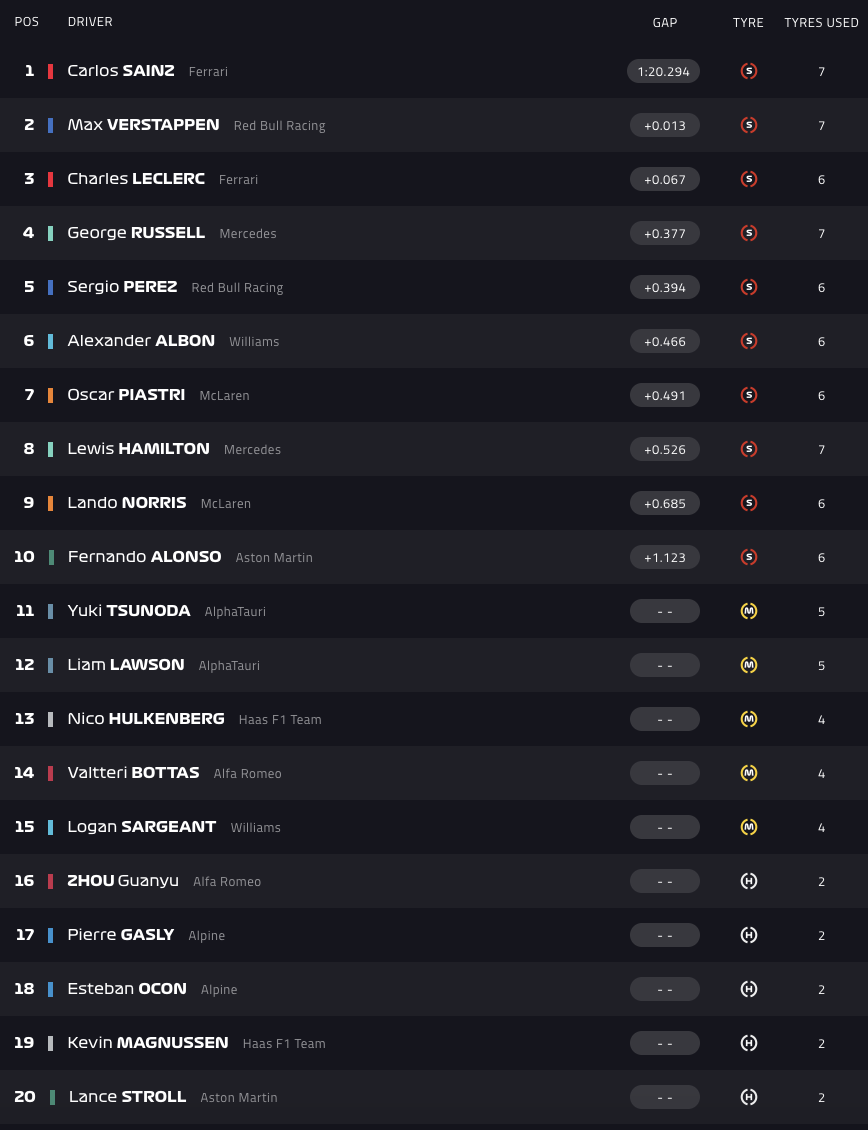Click Kevin Magnussen's hard tyre icon
The image size is (868, 1130).
[749, 1043]
